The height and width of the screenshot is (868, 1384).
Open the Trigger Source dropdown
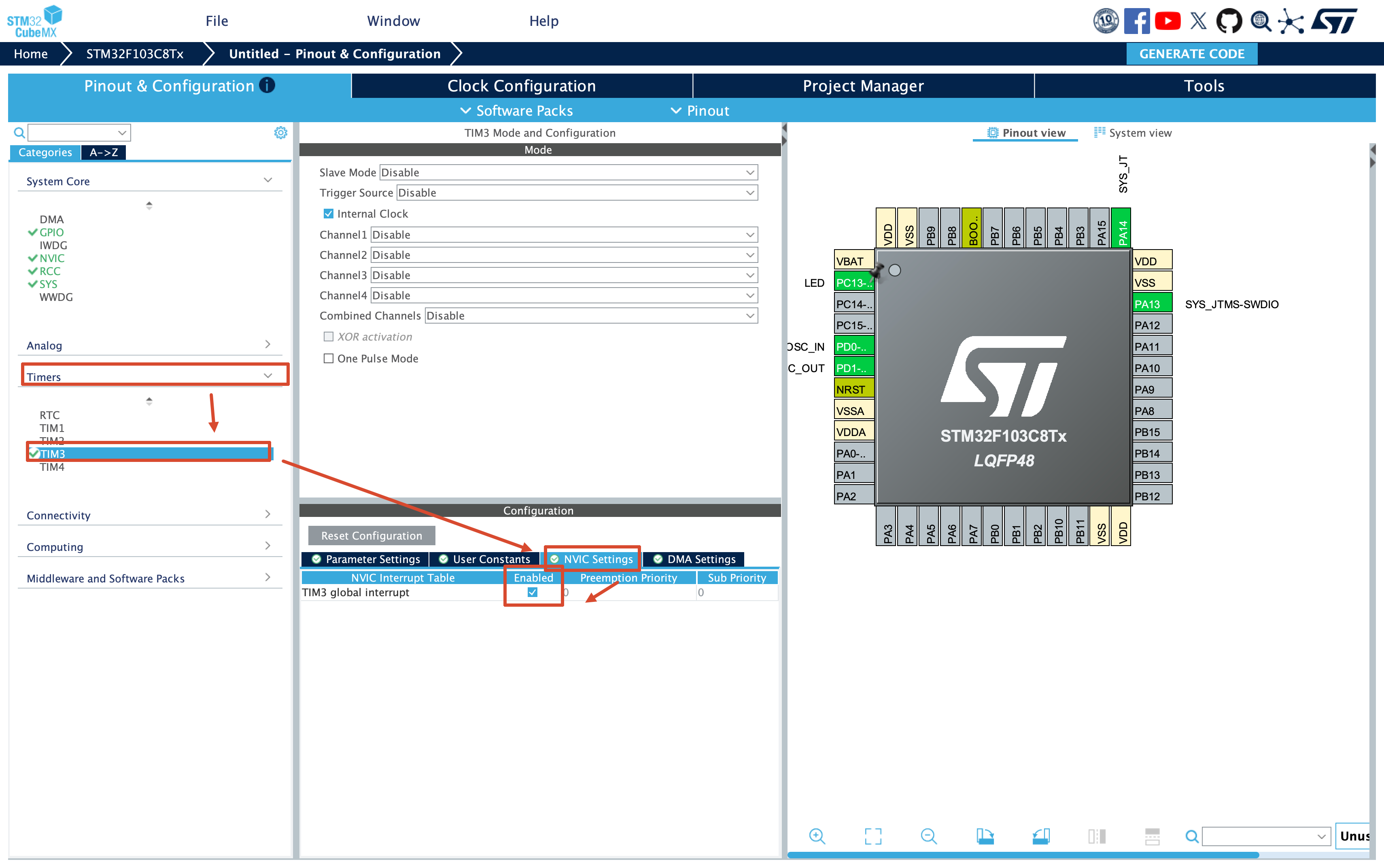(x=577, y=192)
